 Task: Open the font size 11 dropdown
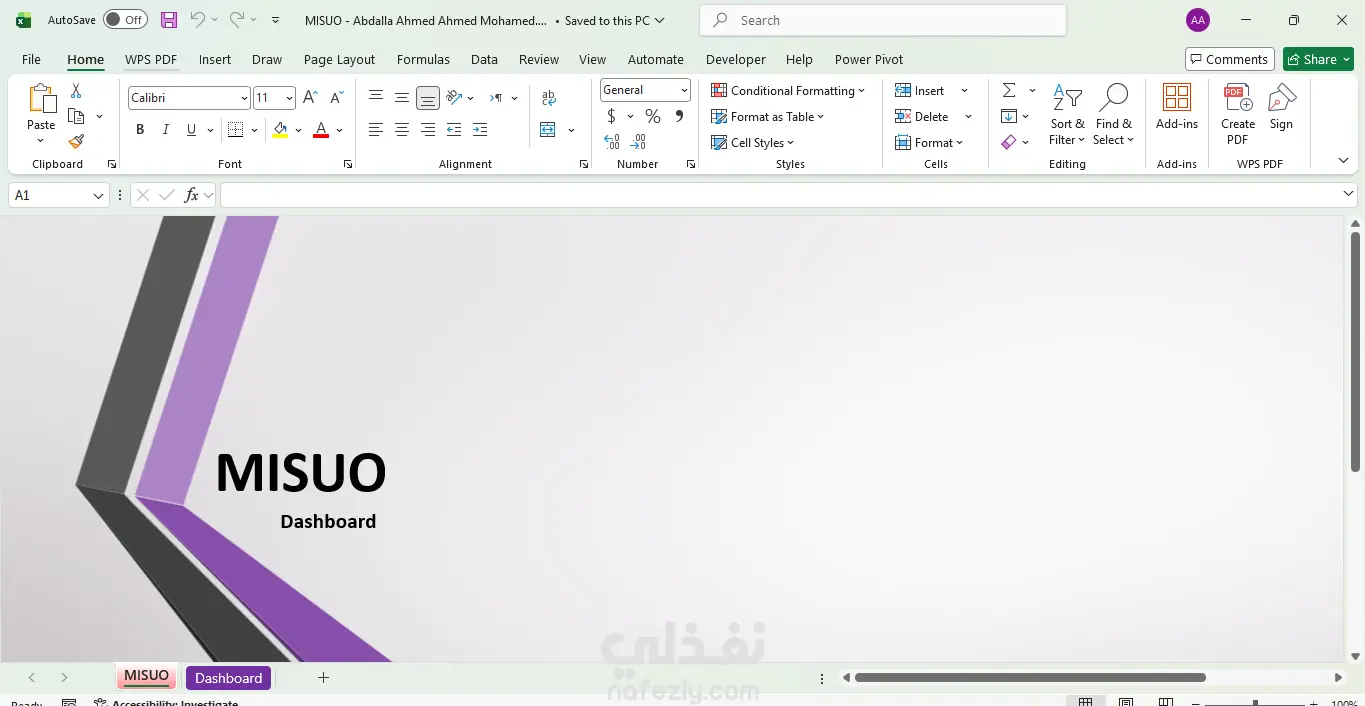pyautogui.click(x=289, y=97)
